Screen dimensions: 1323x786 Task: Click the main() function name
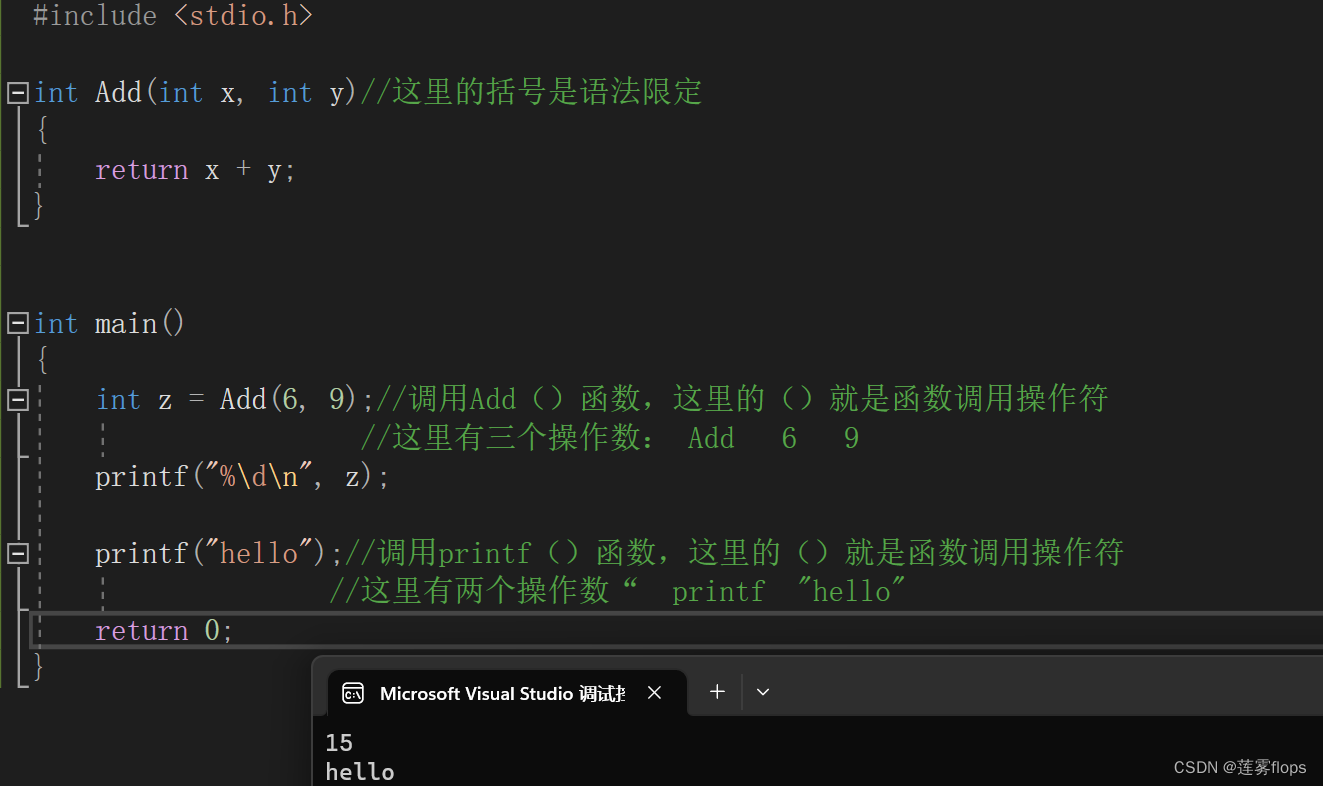click(140, 324)
